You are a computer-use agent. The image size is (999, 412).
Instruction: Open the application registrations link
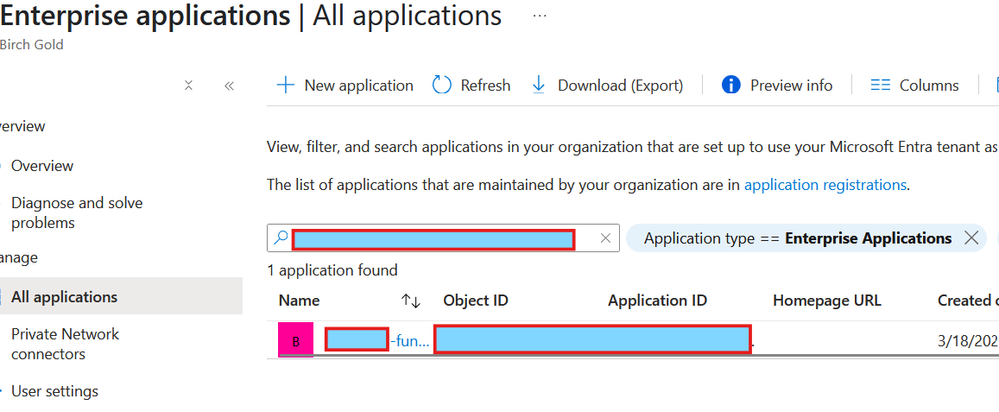[825, 185]
